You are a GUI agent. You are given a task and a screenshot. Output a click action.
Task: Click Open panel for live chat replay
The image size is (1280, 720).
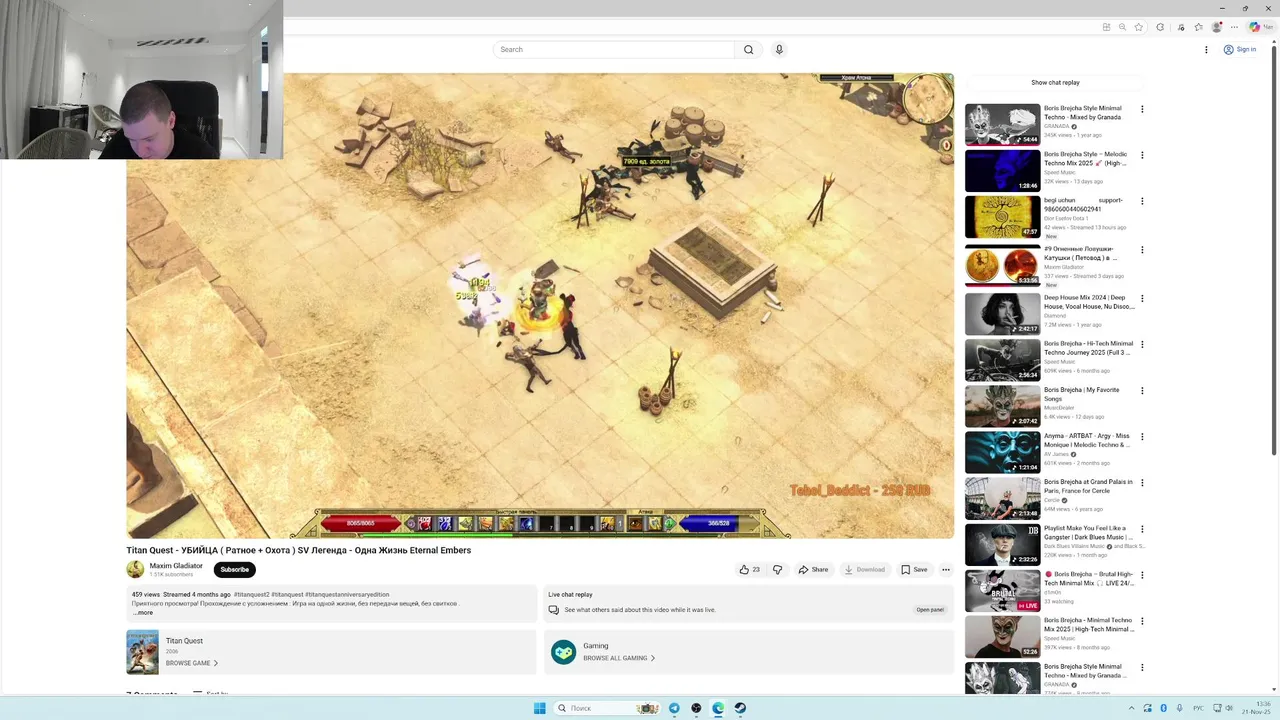coord(930,610)
